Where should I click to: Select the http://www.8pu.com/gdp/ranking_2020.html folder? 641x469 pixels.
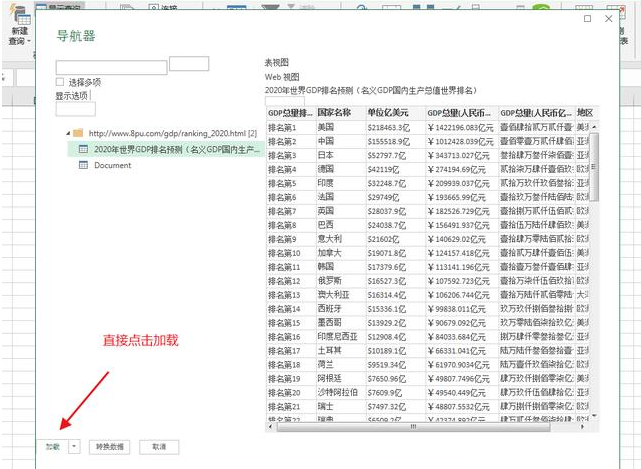173,133
